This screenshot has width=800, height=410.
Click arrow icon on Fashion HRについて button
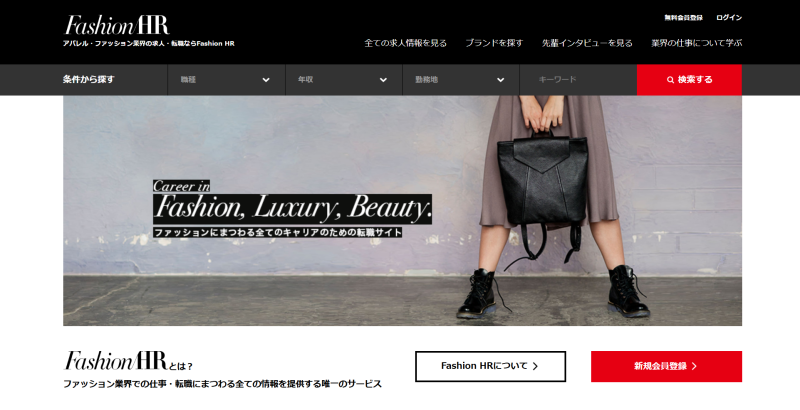coord(535,366)
